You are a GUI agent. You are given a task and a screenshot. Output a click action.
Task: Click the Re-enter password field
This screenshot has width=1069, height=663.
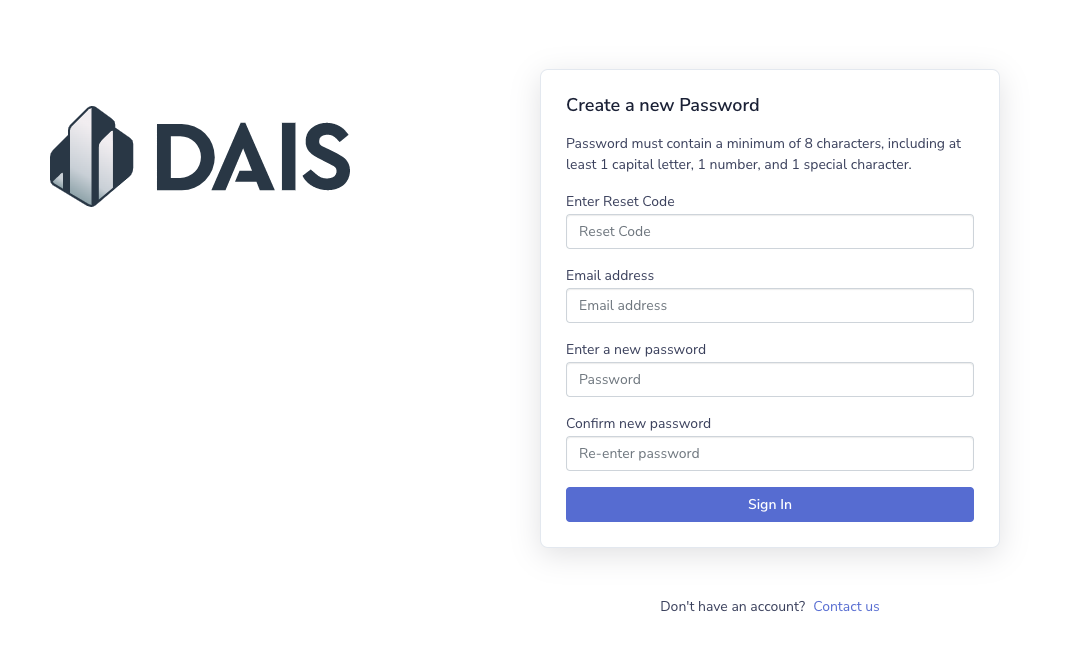[x=769, y=453]
